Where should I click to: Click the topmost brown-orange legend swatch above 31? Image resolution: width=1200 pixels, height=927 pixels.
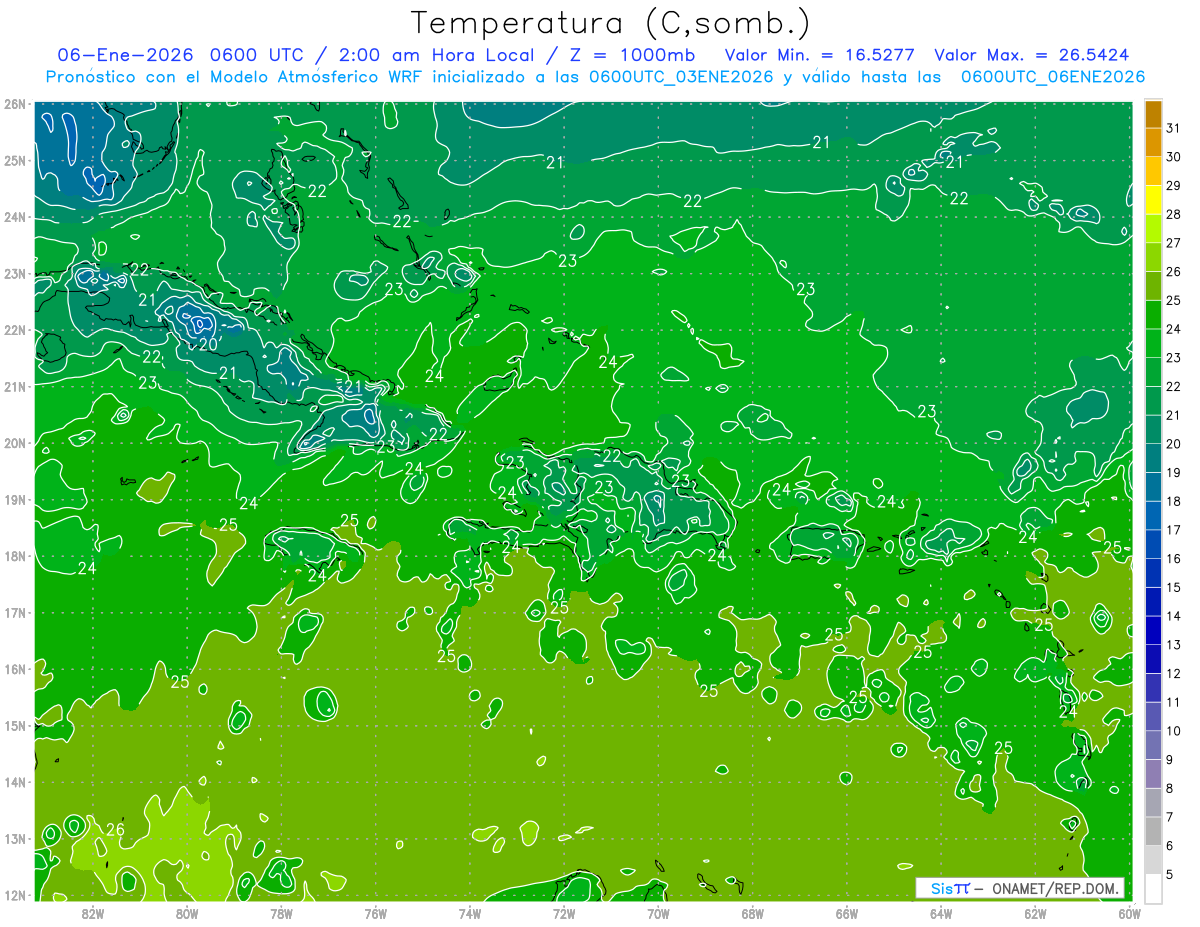[1153, 114]
